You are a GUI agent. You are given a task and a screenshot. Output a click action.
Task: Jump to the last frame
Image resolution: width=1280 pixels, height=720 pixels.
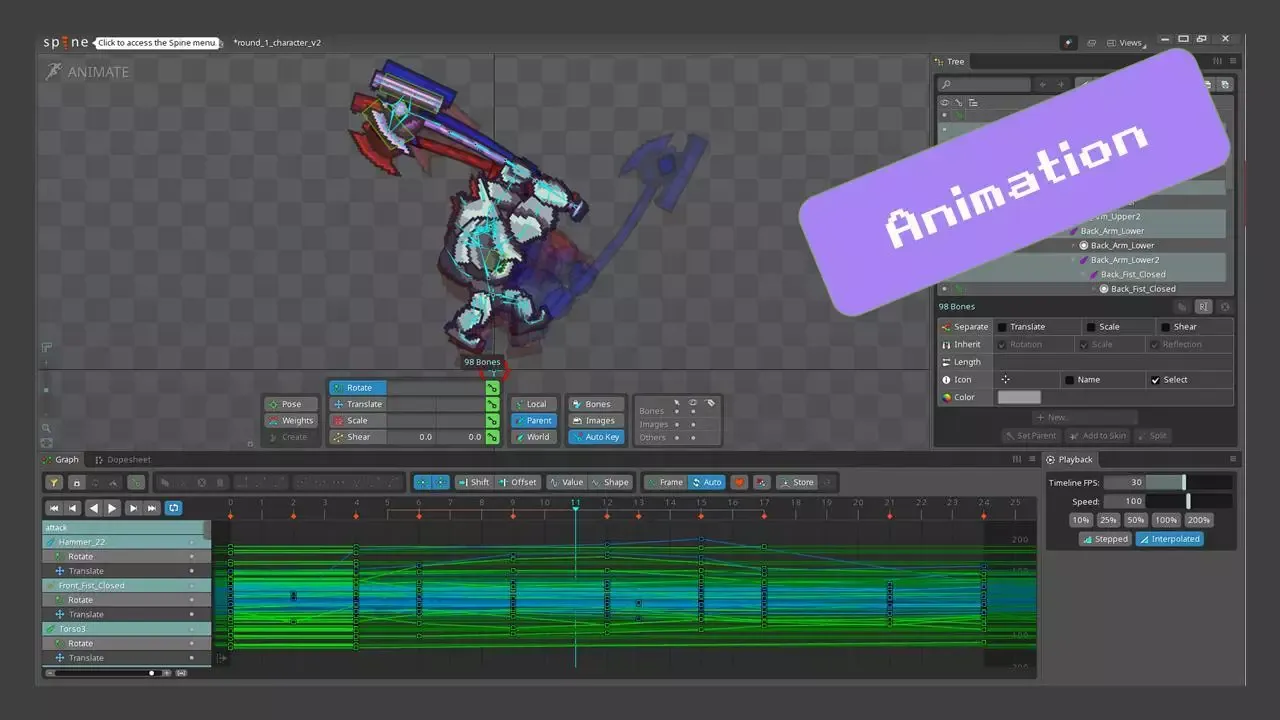(152, 508)
